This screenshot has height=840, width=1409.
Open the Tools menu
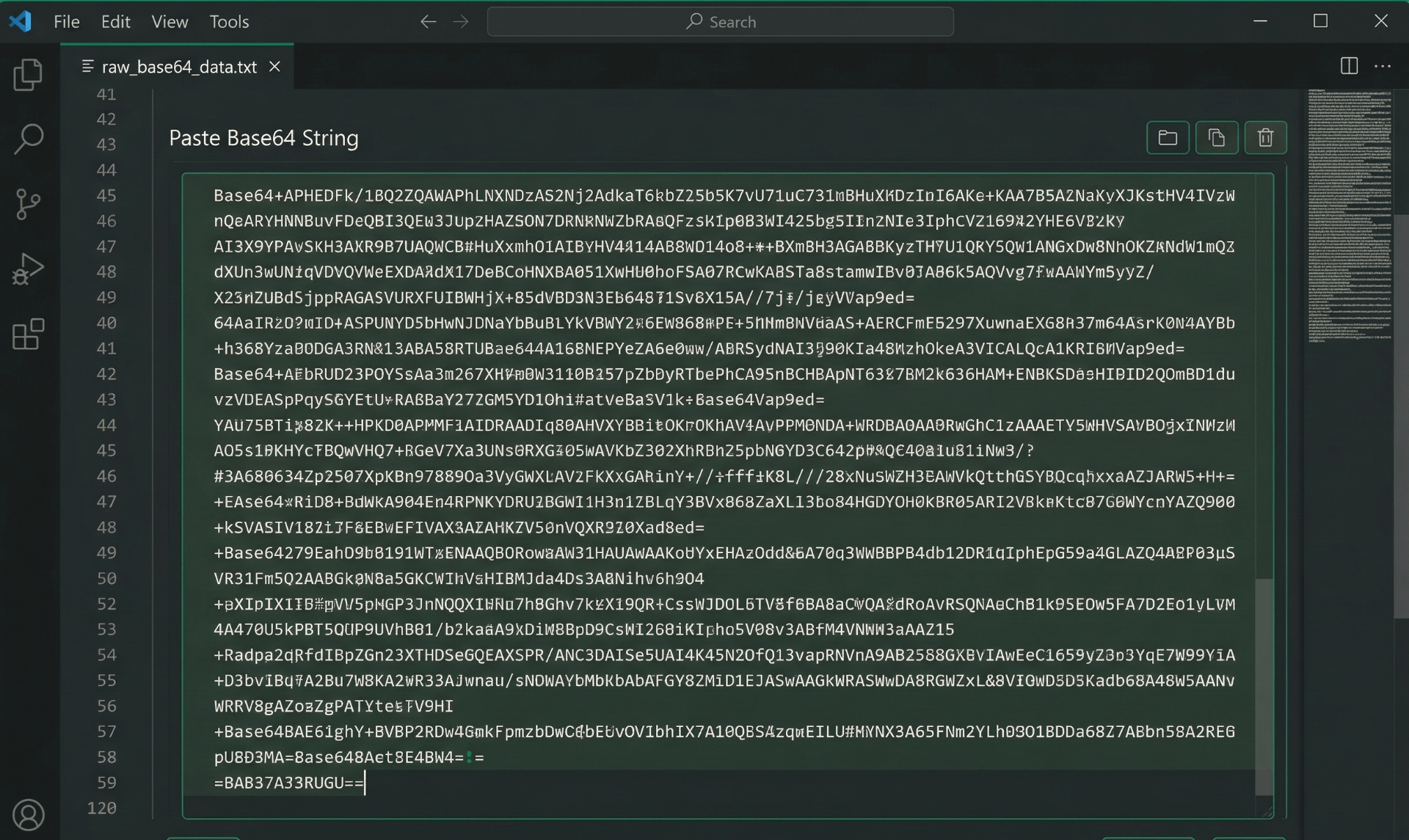(228, 21)
